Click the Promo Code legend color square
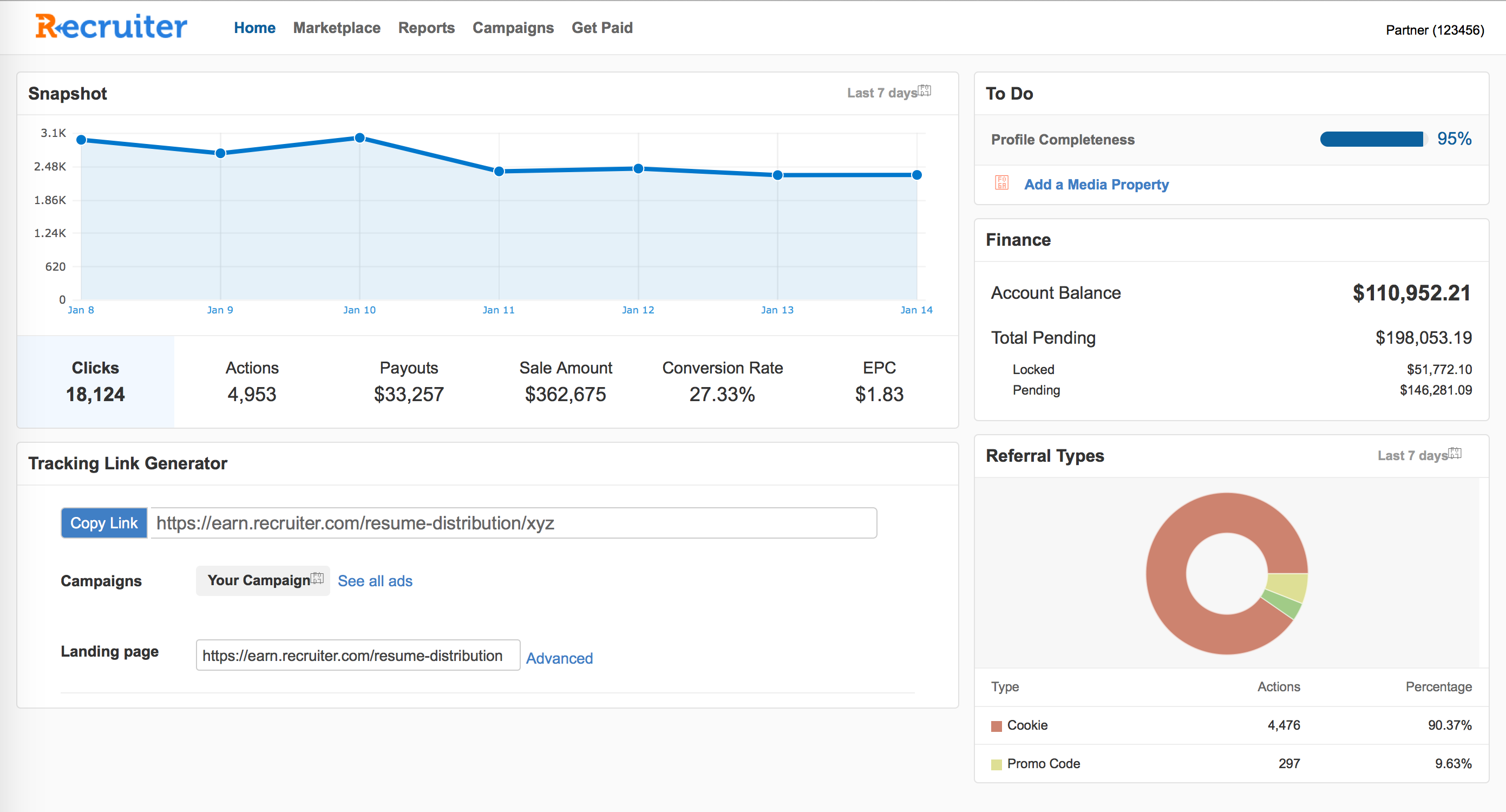The height and width of the screenshot is (812, 1506). (996, 765)
